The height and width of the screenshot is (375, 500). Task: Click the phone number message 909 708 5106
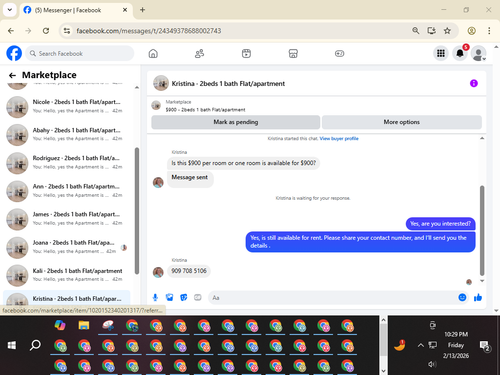click(x=189, y=271)
